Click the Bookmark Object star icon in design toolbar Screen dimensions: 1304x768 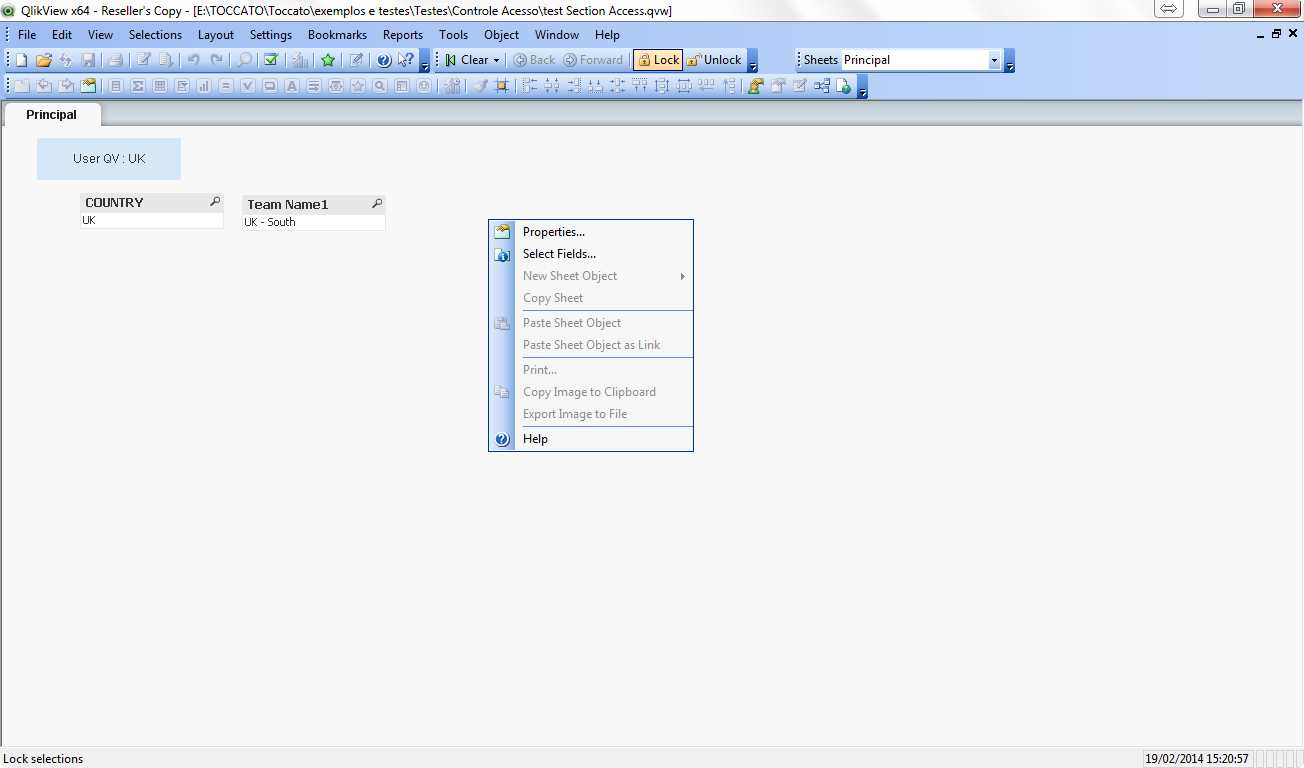358,86
